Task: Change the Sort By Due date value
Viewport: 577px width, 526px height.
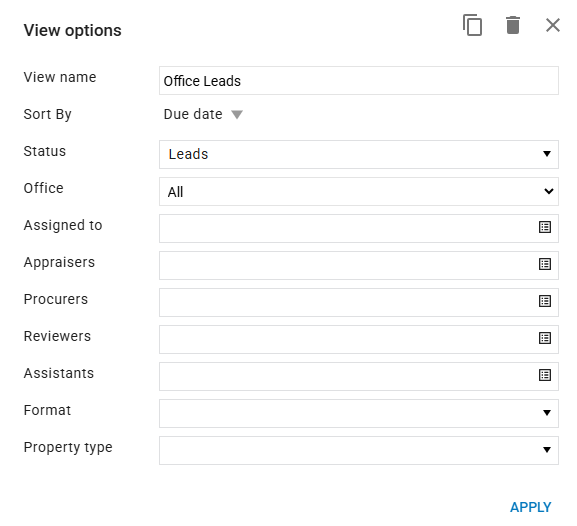Action: pyautogui.click(x=193, y=114)
